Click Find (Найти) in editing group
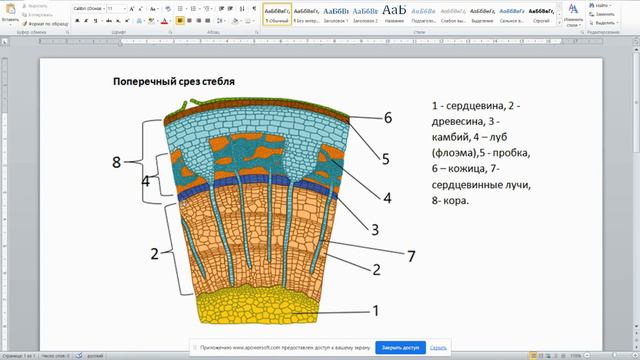 pyautogui.click(x=599, y=6)
